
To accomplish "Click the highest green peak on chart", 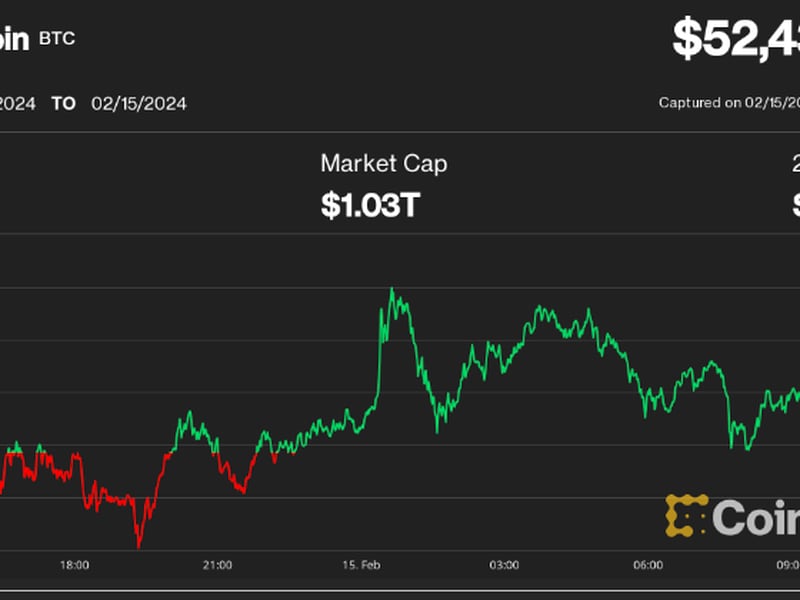I will pos(391,291).
